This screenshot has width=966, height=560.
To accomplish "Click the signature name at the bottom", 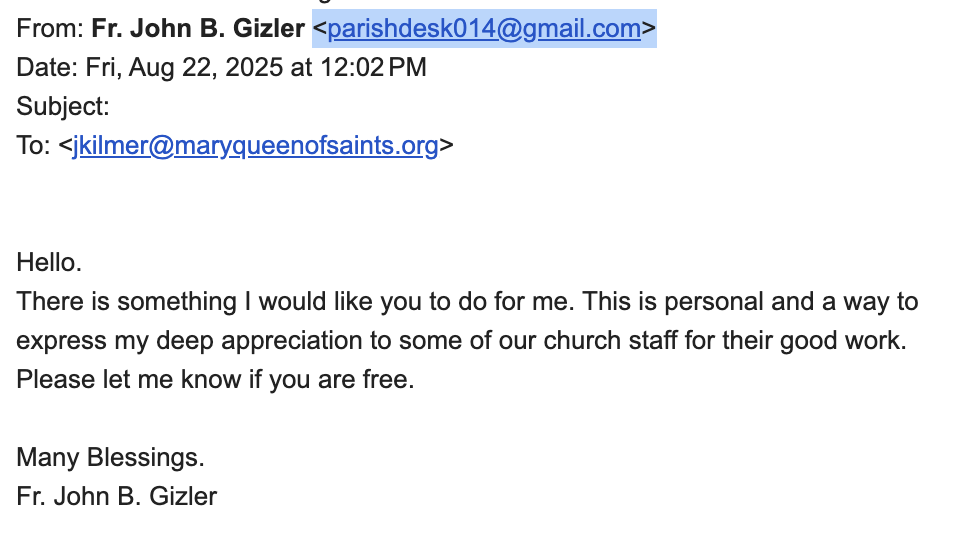I will 116,497.
